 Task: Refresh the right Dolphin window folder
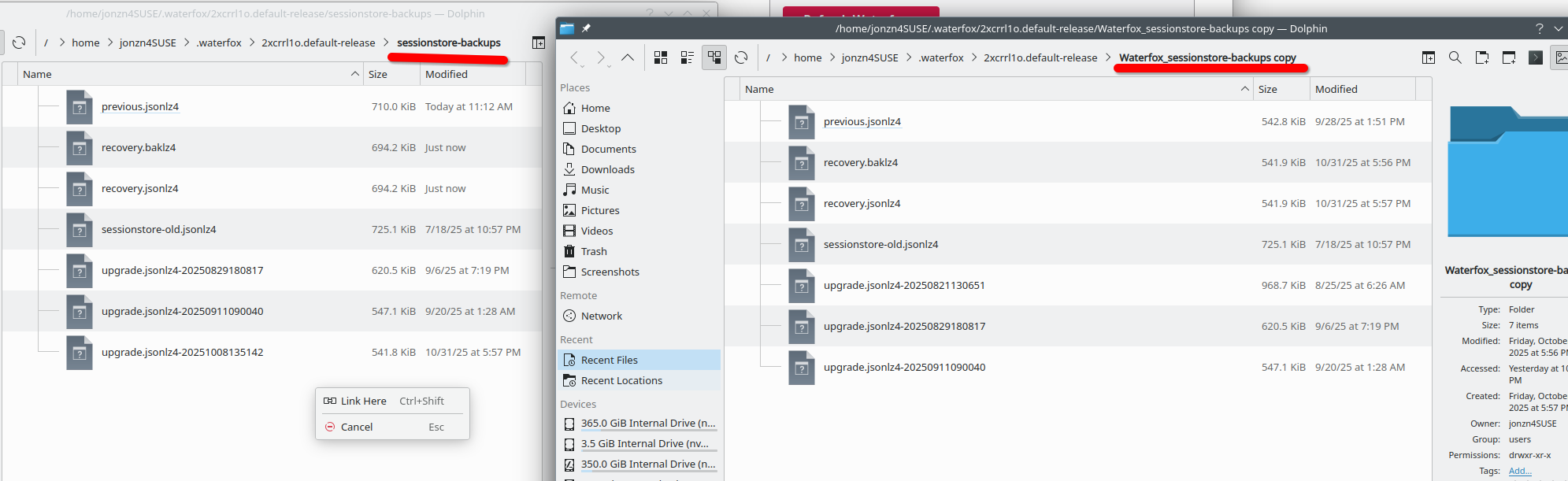[741, 57]
